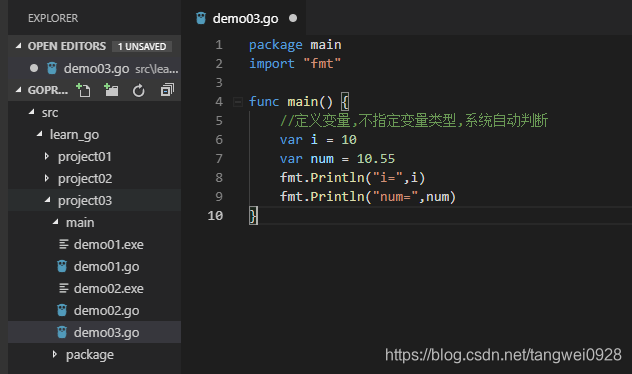Collapse the learn_go folder arrow
The height and width of the screenshot is (374, 632).
[40, 134]
